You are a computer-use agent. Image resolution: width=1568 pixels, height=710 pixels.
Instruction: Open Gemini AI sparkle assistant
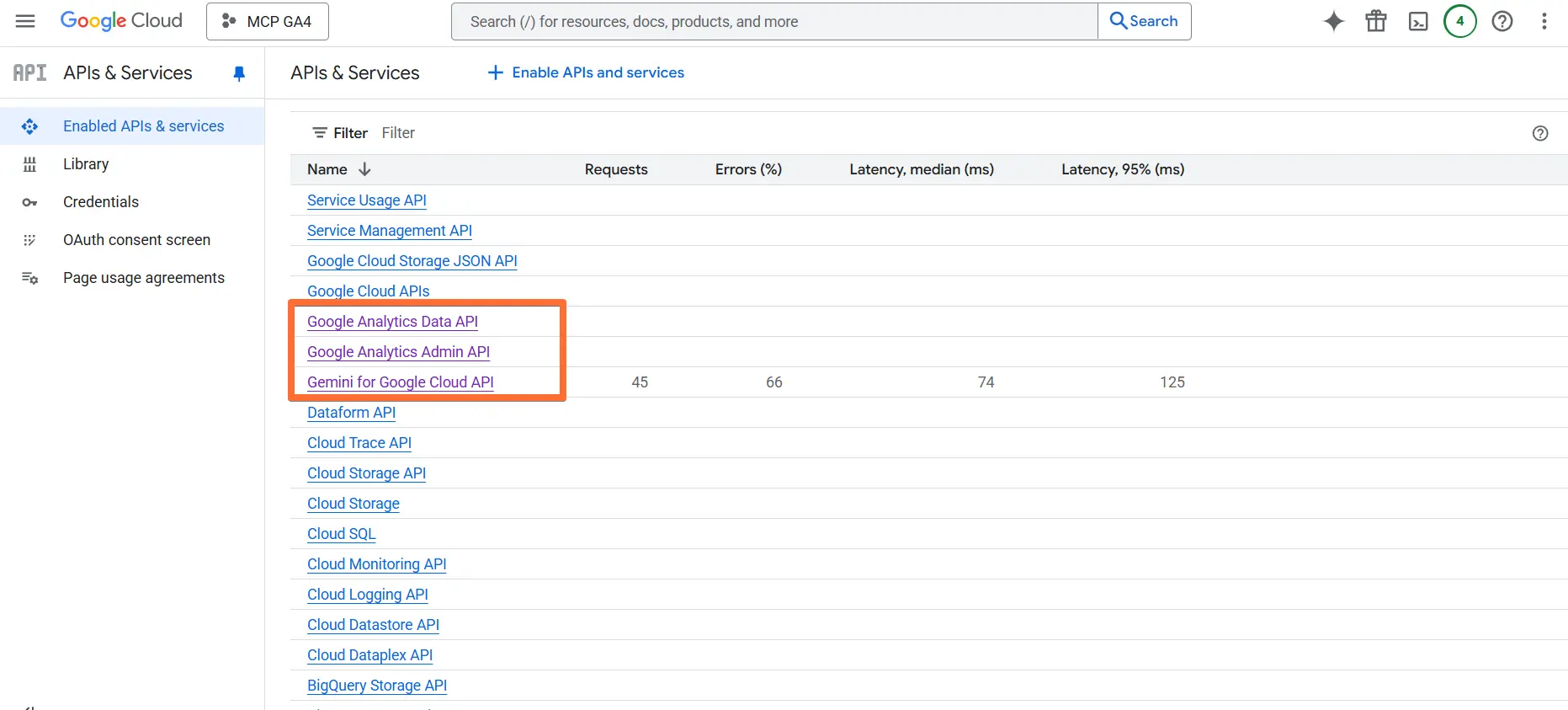tap(1334, 21)
